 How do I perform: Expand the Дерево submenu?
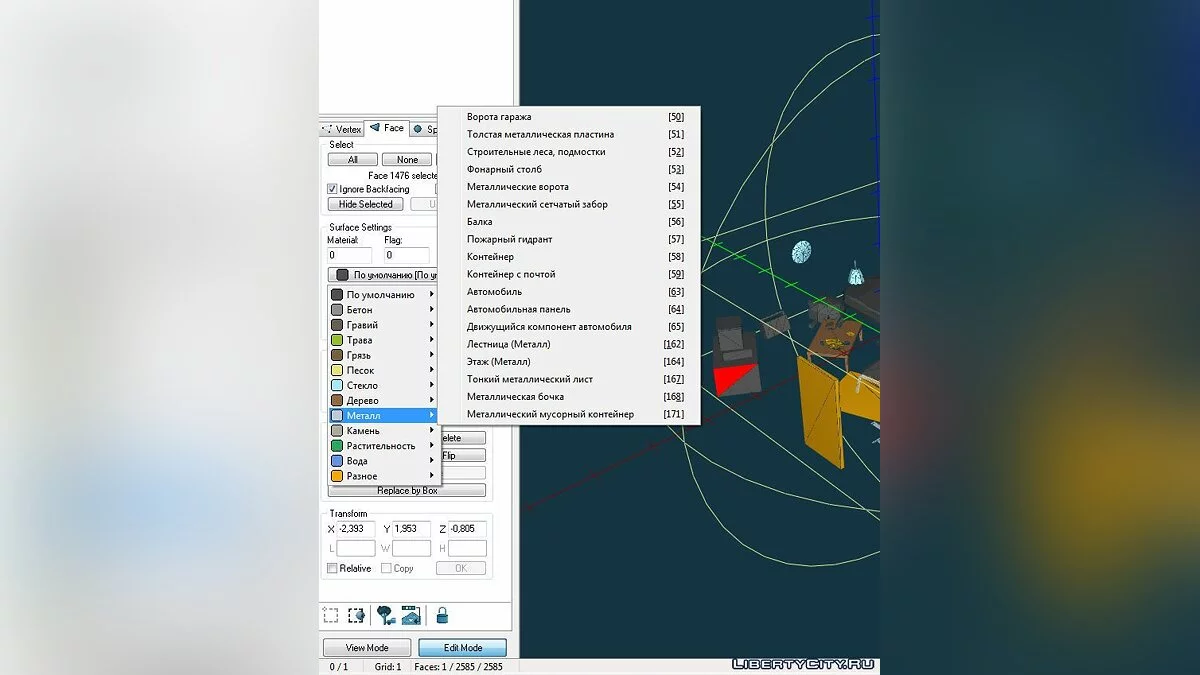pos(384,400)
